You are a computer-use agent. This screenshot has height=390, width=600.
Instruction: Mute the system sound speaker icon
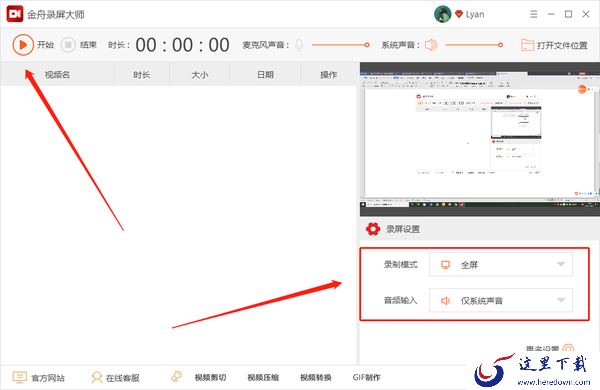431,45
